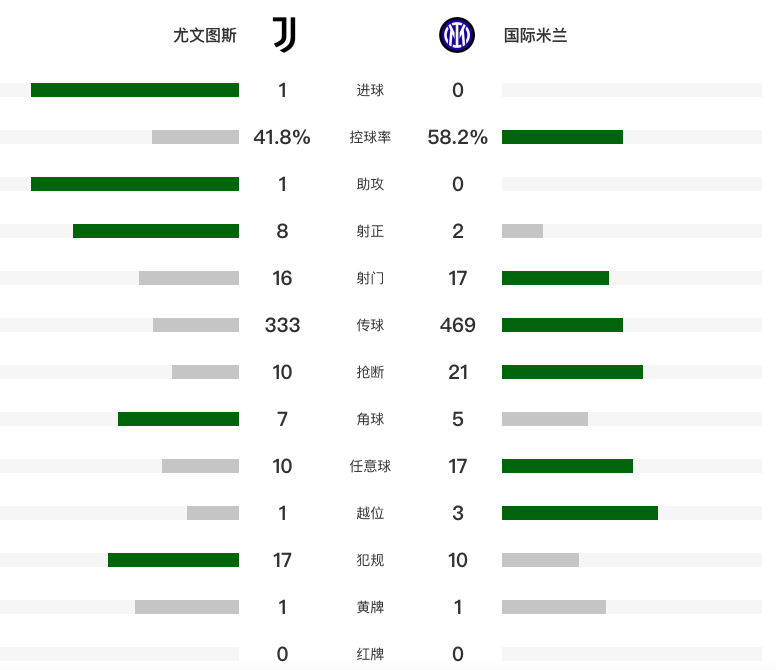Click Inter's green offside bar
Viewport: 776px width, 670px height.
point(580,513)
